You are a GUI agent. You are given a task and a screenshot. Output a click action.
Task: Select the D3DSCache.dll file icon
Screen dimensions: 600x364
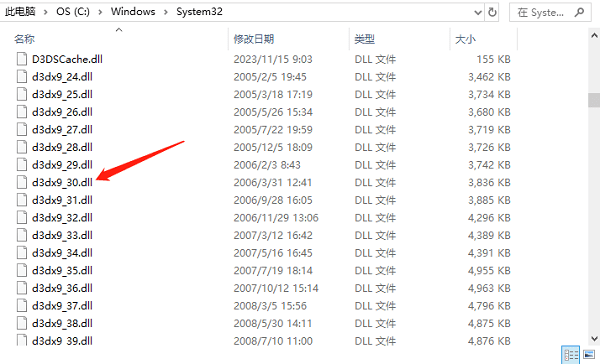22,59
